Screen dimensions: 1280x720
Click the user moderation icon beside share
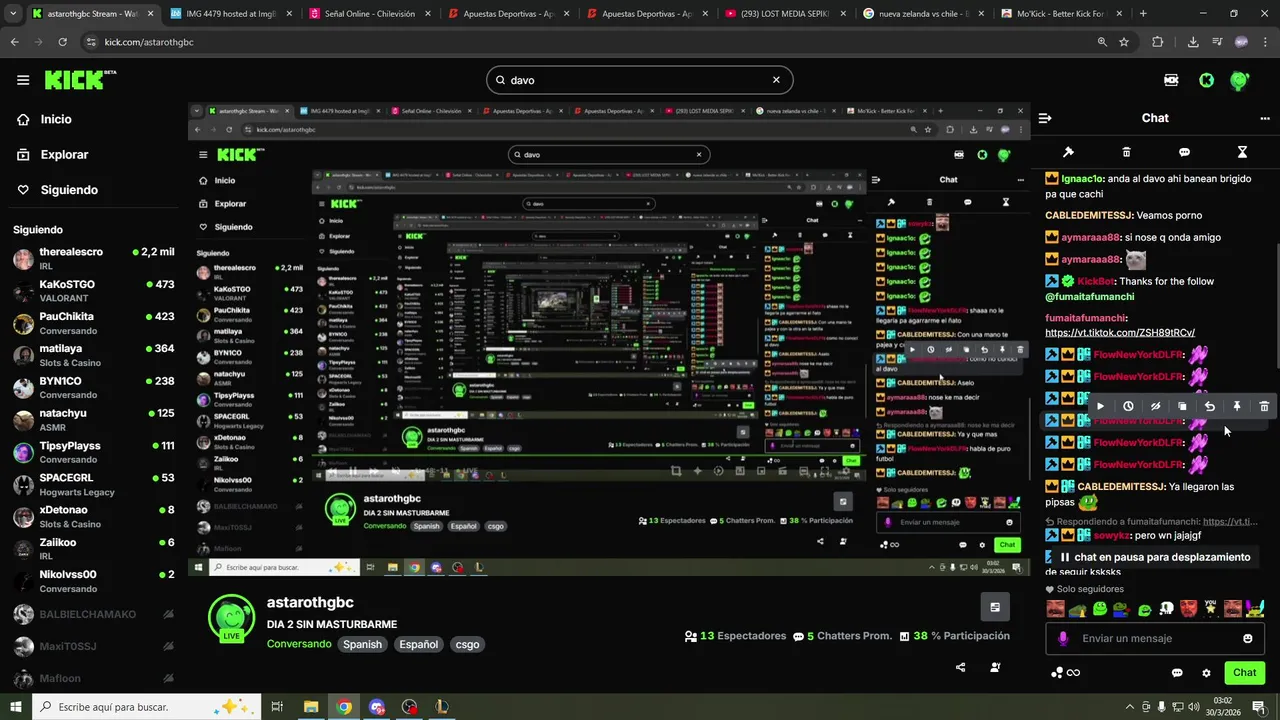(x=995, y=667)
